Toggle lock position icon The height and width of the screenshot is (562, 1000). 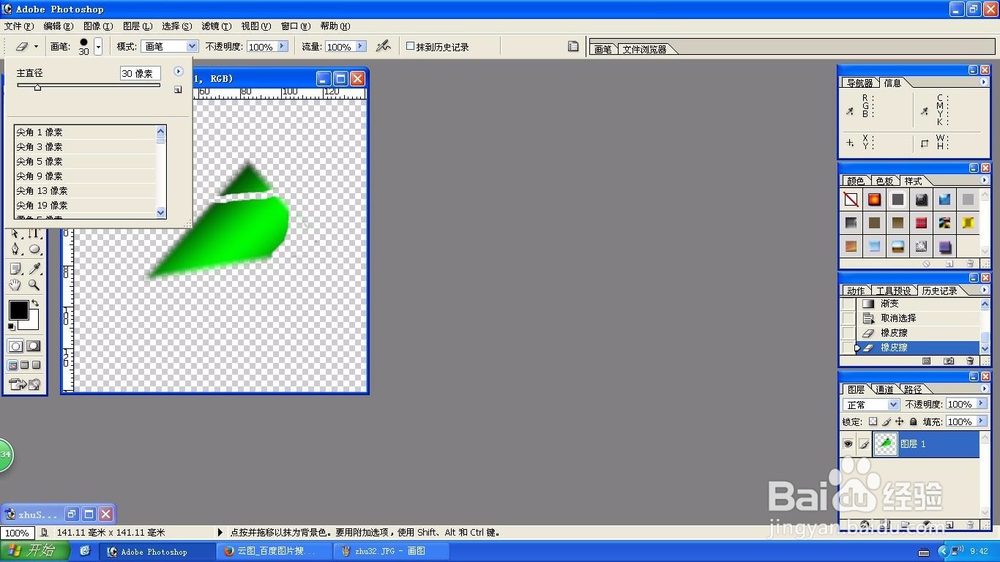[899, 422]
